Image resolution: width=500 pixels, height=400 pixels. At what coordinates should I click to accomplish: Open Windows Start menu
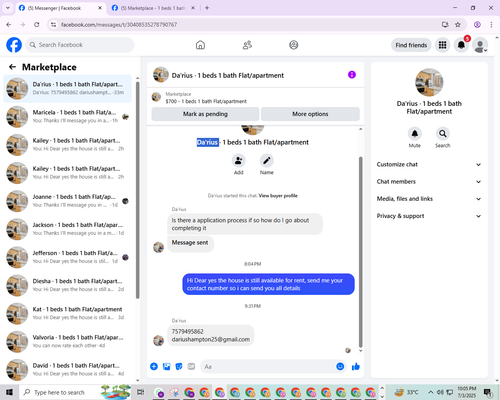(9, 392)
